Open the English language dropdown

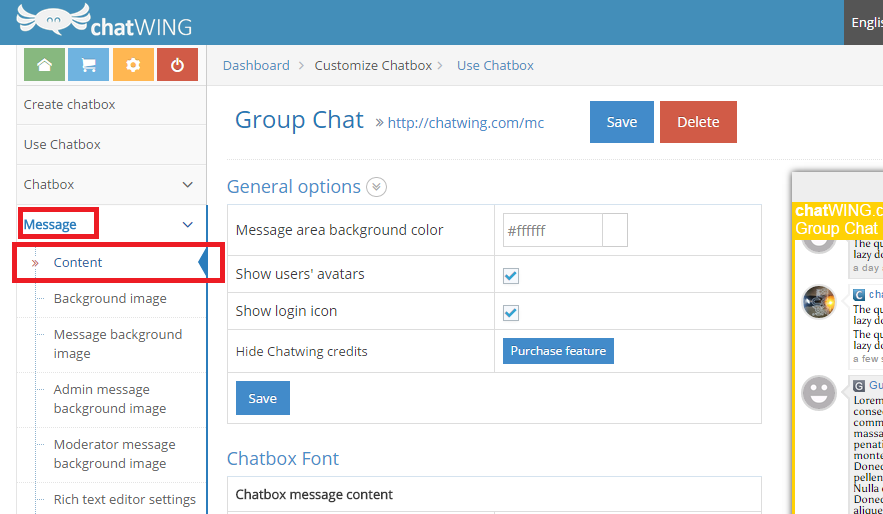click(x=865, y=22)
